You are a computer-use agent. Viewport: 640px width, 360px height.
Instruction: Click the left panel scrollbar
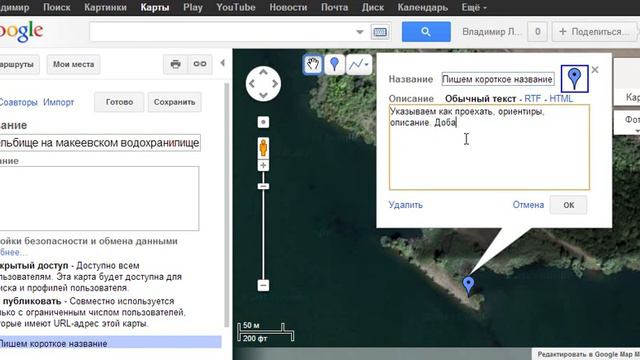click(x=226, y=204)
